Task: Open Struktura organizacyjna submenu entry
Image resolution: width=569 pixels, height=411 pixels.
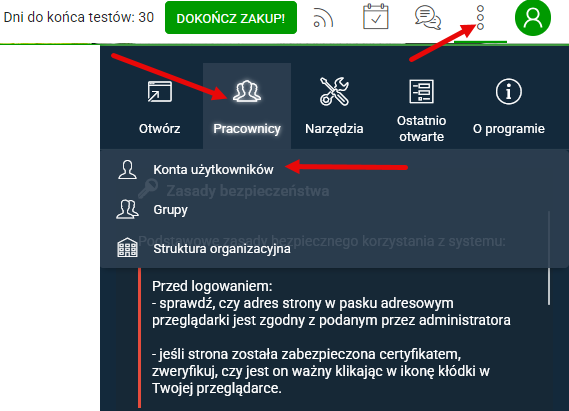Action: click(222, 249)
